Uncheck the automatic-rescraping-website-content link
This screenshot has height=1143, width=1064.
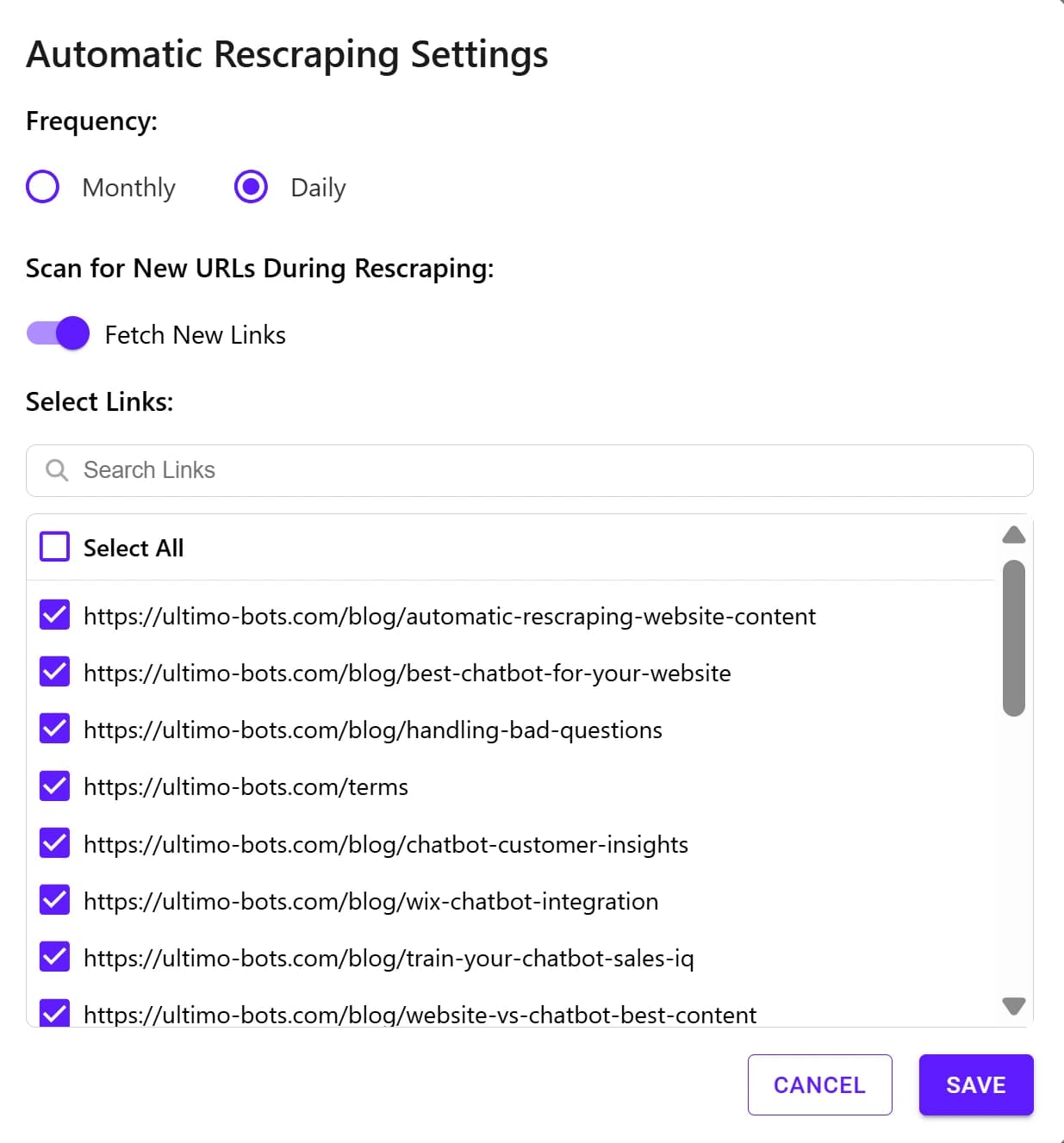[53, 615]
